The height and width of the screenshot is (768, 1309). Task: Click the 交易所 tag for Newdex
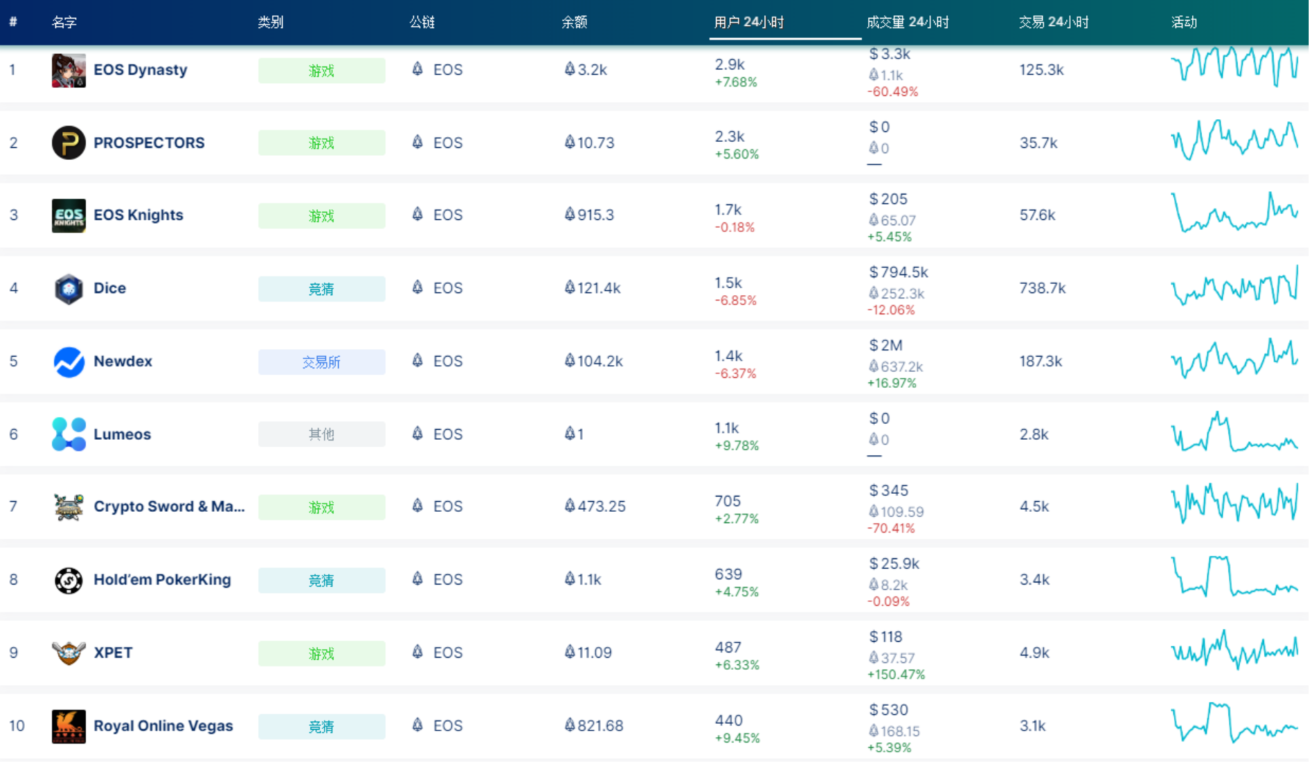[322, 362]
